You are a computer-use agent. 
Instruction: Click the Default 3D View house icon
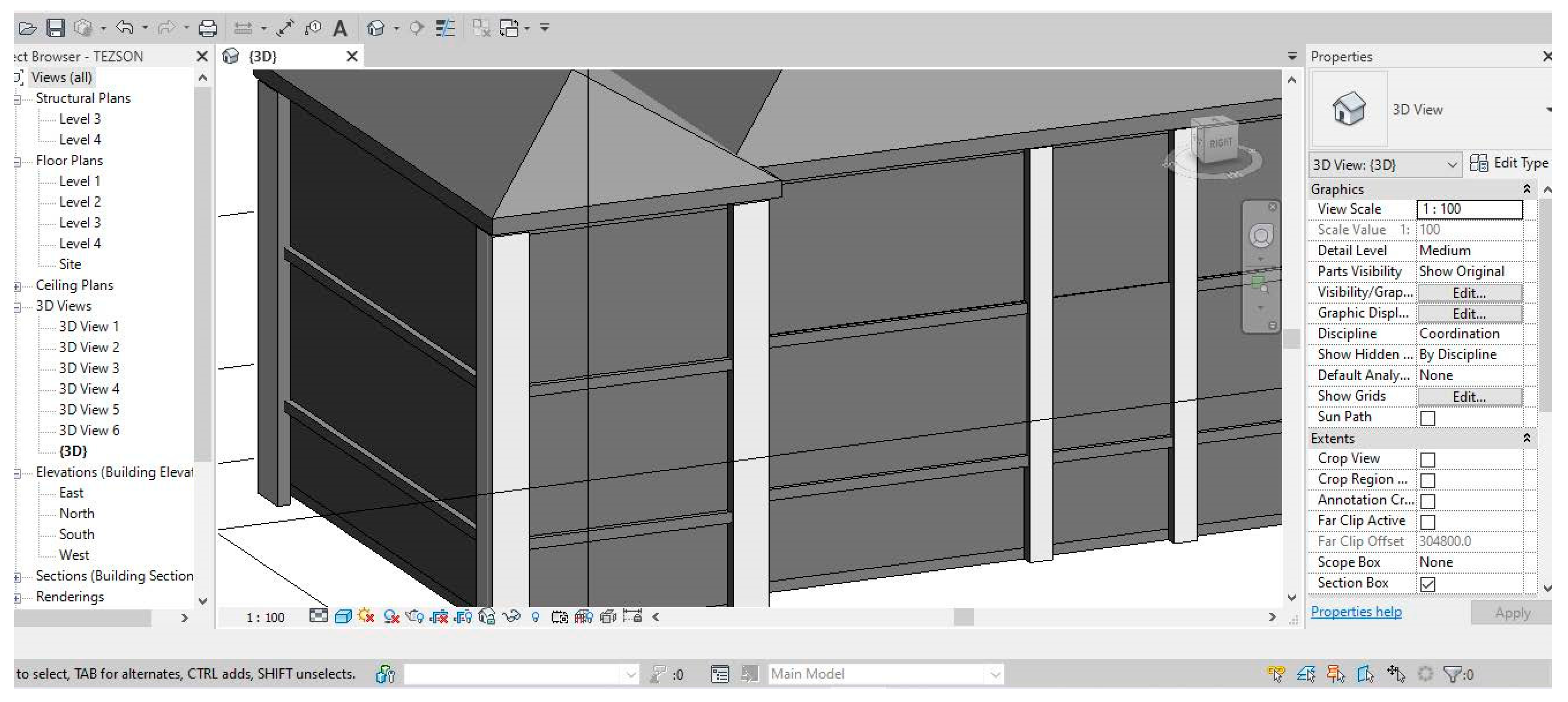coord(376,28)
